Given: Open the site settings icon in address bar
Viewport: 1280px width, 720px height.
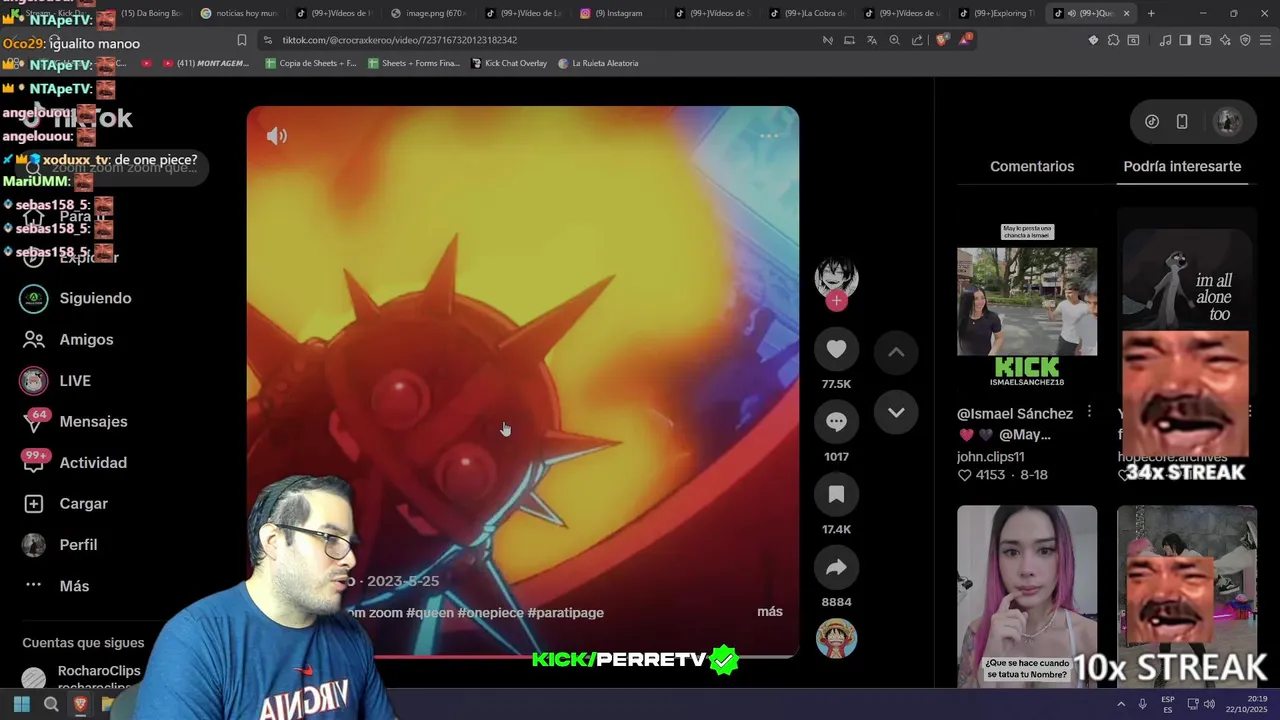Looking at the screenshot, I should pyautogui.click(x=267, y=40).
